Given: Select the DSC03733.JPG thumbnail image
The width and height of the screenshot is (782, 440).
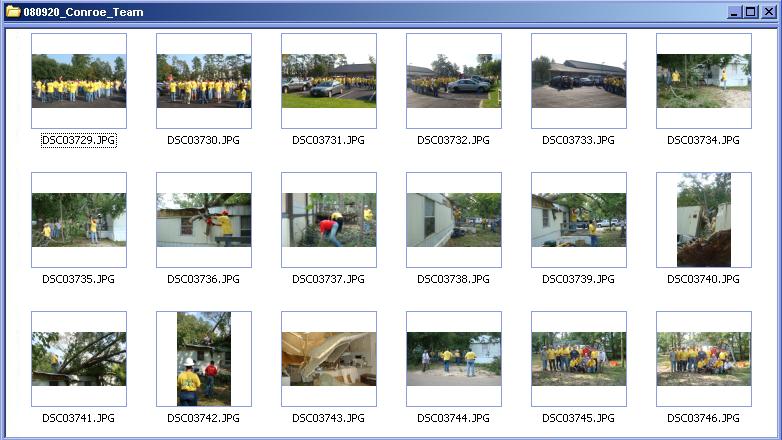Looking at the screenshot, I should tap(579, 81).
